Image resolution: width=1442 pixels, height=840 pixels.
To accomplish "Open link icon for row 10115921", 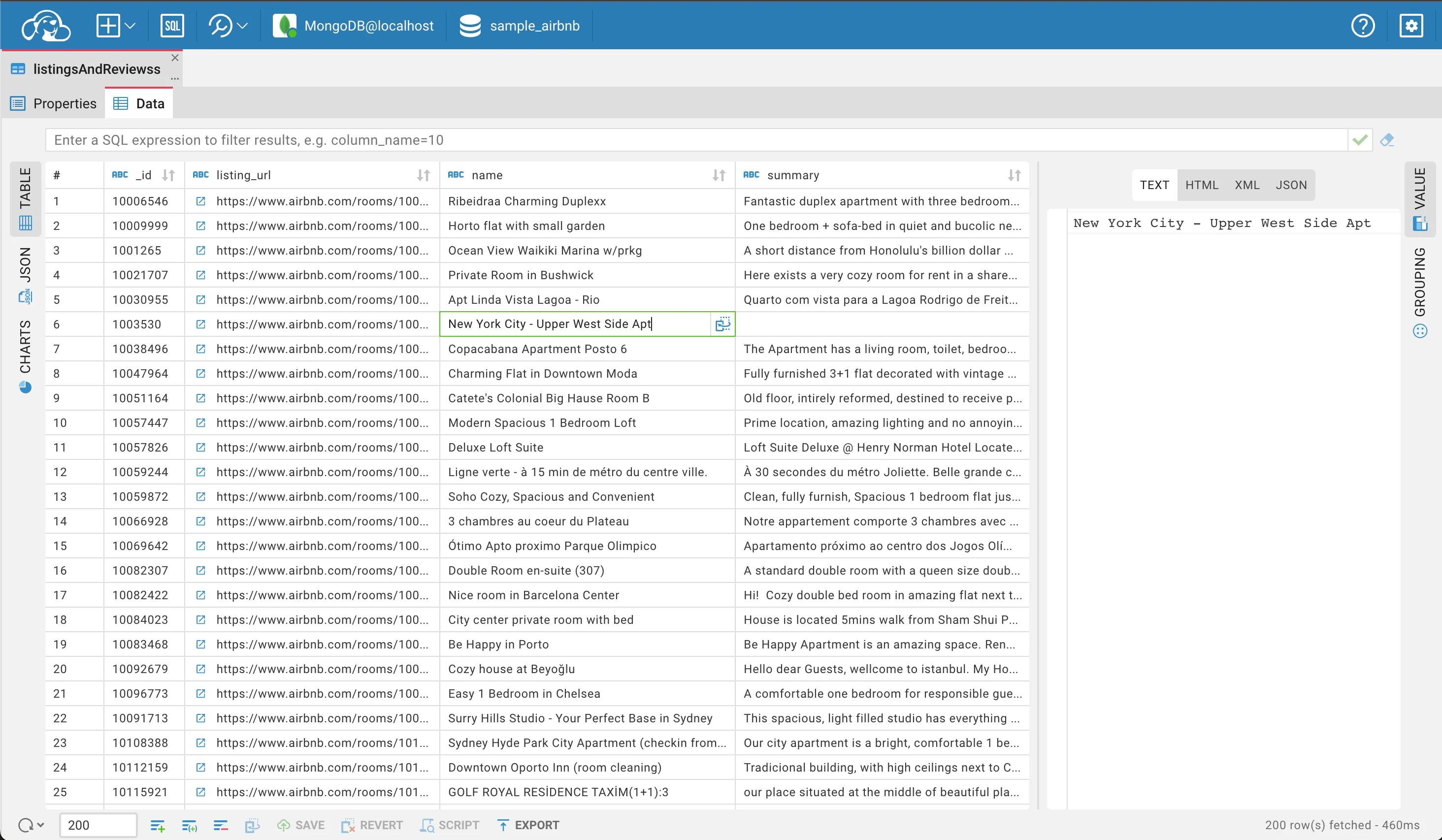I will [201, 792].
